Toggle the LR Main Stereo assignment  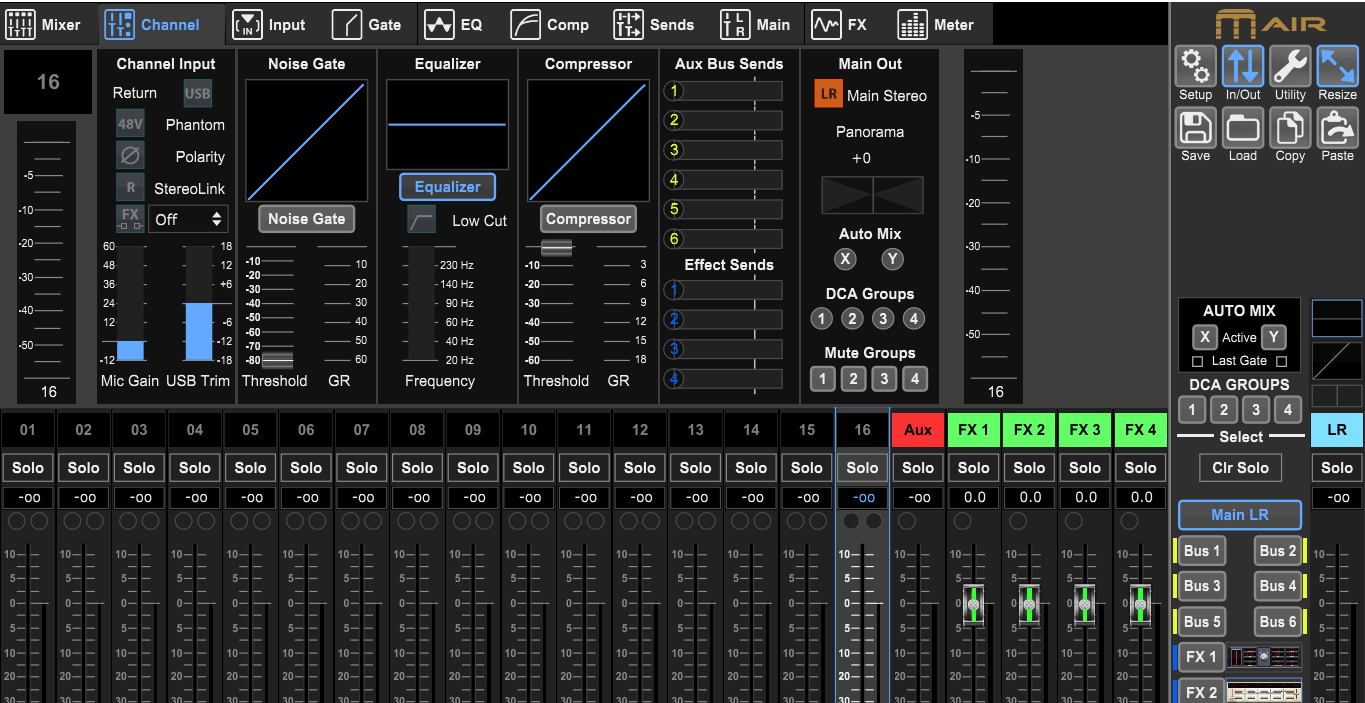828,95
